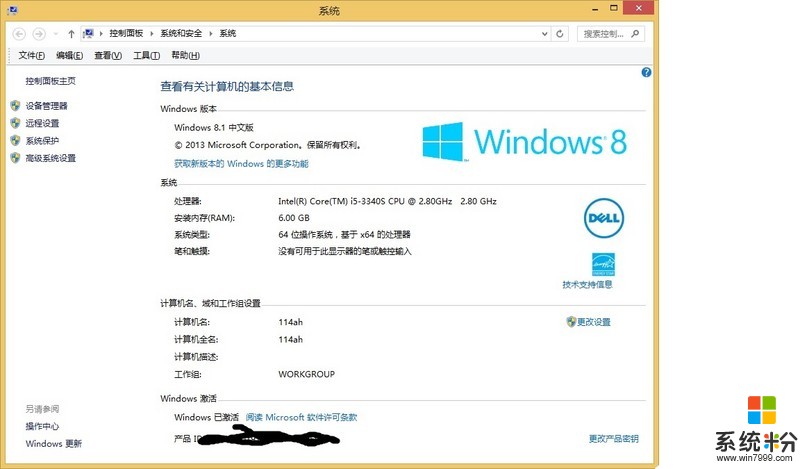Click shield icon beside 远程设置
The height and width of the screenshot is (469, 800).
tap(15, 123)
